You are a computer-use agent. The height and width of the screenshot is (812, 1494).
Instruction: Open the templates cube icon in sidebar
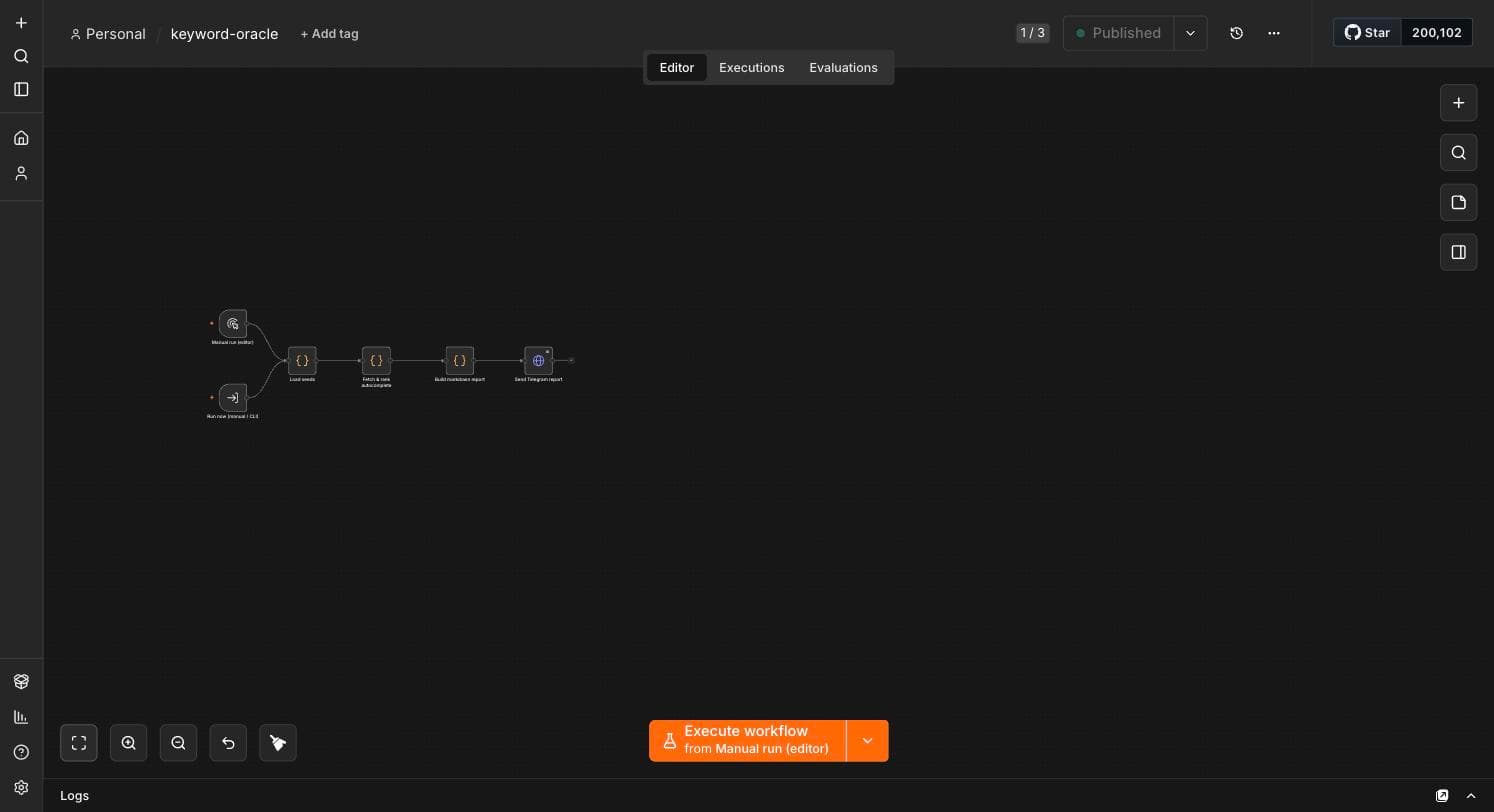pos(21,682)
